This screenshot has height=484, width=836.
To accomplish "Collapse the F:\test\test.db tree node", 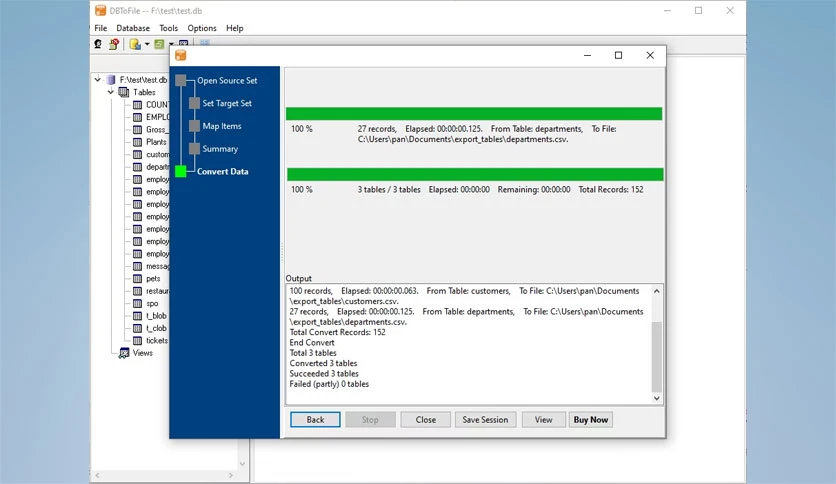I will coord(98,79).
